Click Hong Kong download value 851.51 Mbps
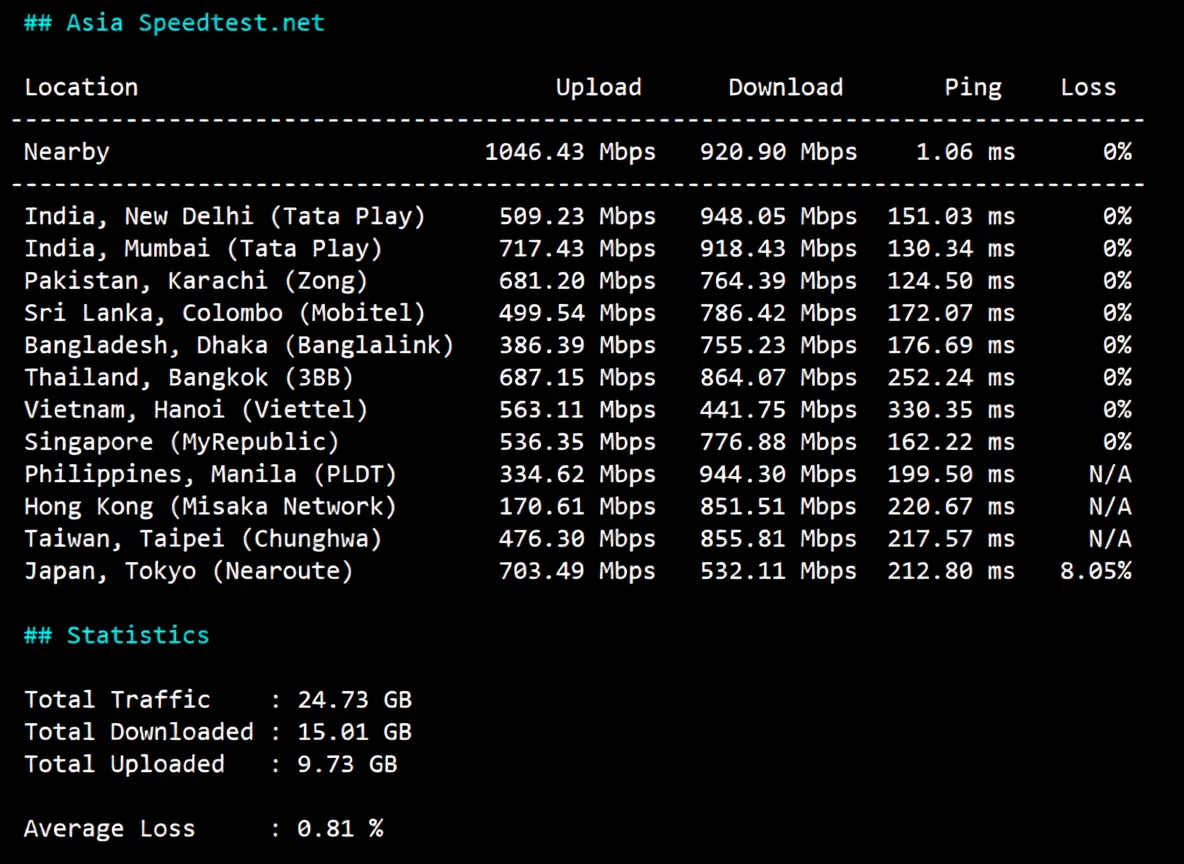This screenshot has width=1184, height=864. (x=779, y=507)
